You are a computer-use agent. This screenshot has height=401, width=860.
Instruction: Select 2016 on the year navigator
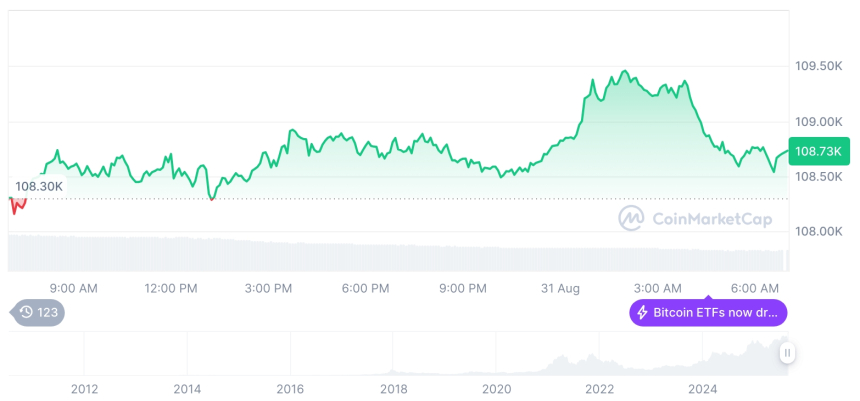[x=290, y=389]
